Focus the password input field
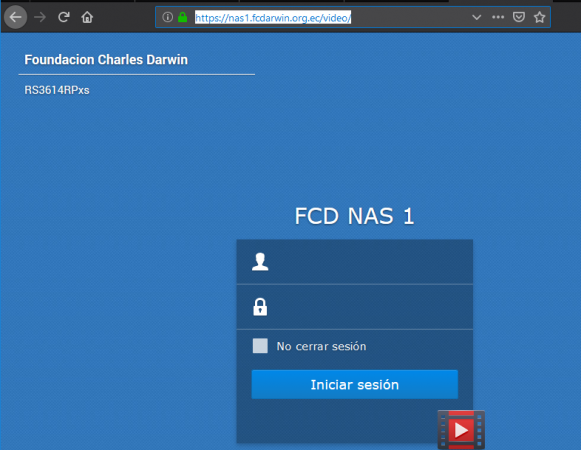 pos(355,307)
